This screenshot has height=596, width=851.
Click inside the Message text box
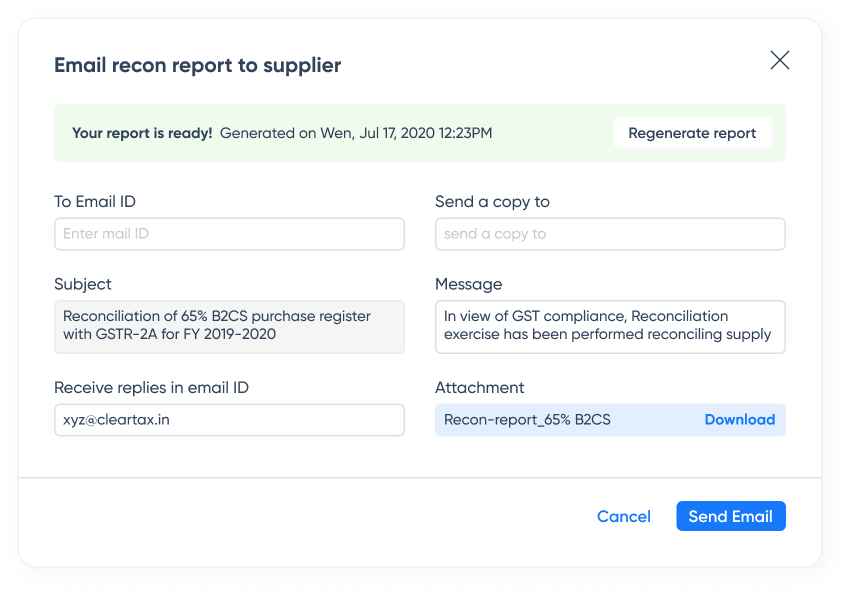[x=610, y=326]
